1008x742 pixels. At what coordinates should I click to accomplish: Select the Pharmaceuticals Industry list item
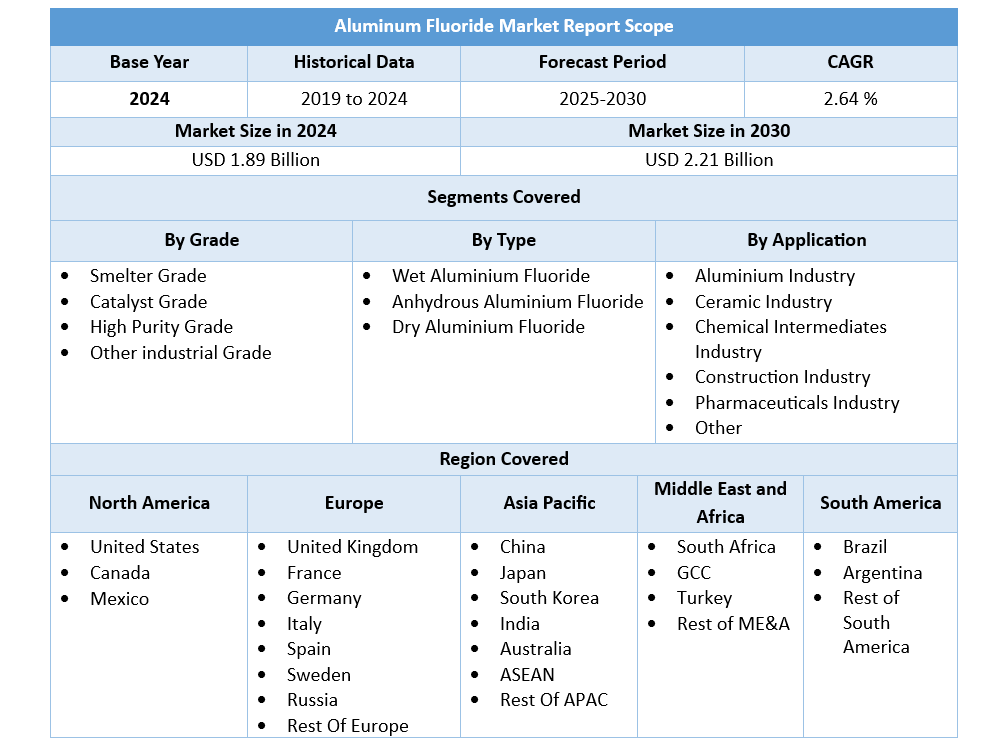[x=797, y=403]
